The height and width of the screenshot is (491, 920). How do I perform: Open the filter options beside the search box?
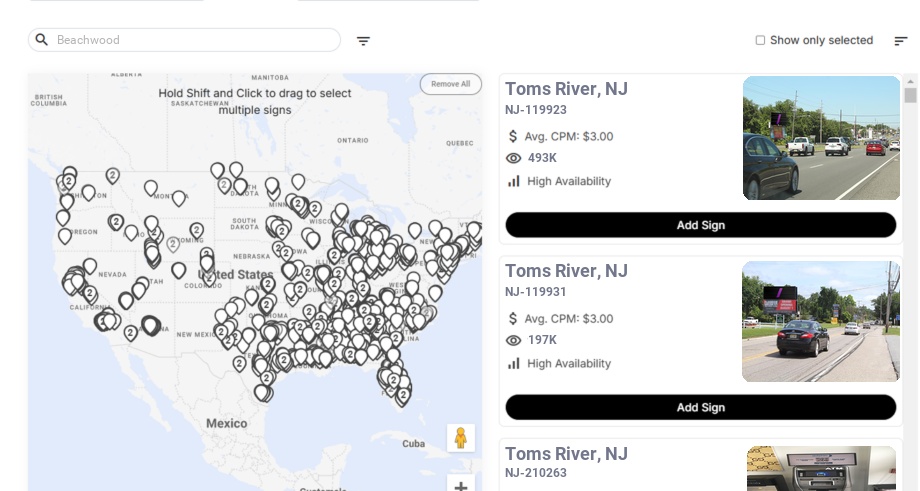click(x=363, y=41)
